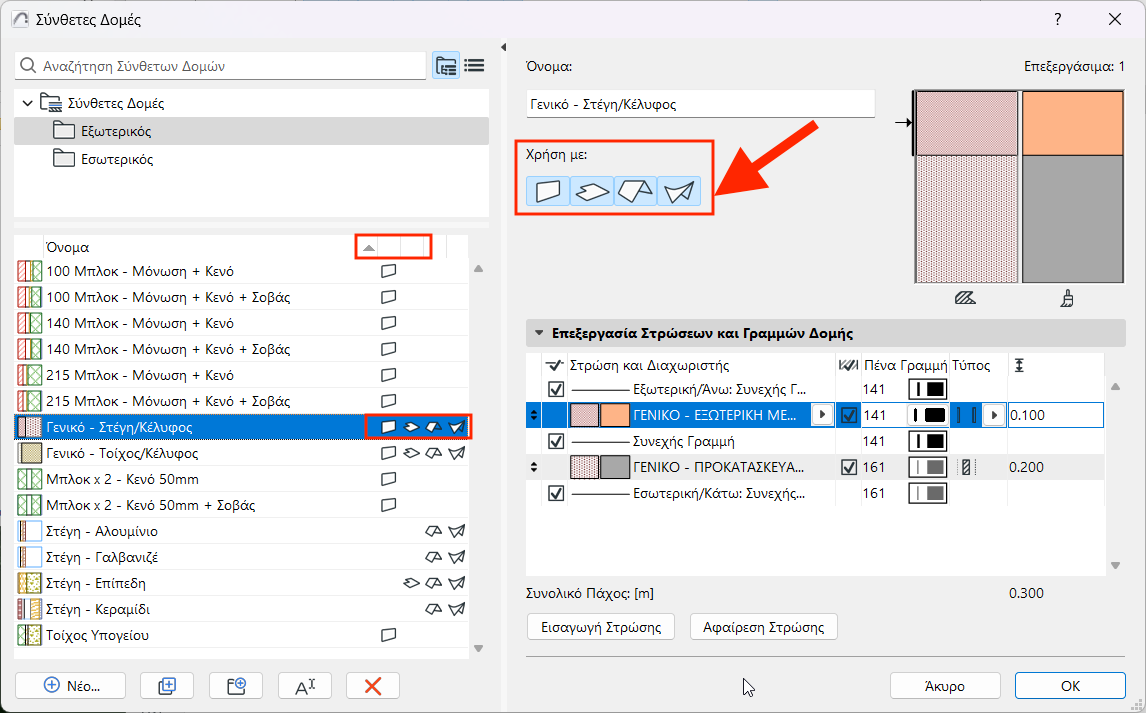Toggle hatch checkbox in ΓΕΝΙΚΟ - ΠΡΟΚΑΤΑΣΚΕΥΑ row

849,467
